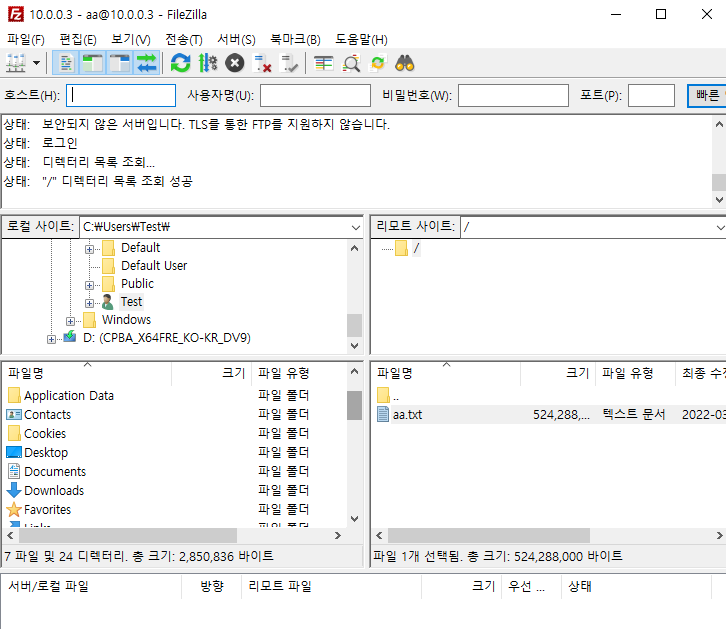Focus the 사용자명(U) input field
The width and height of the screenshot is (726, 629).
[x=315, y=95]
